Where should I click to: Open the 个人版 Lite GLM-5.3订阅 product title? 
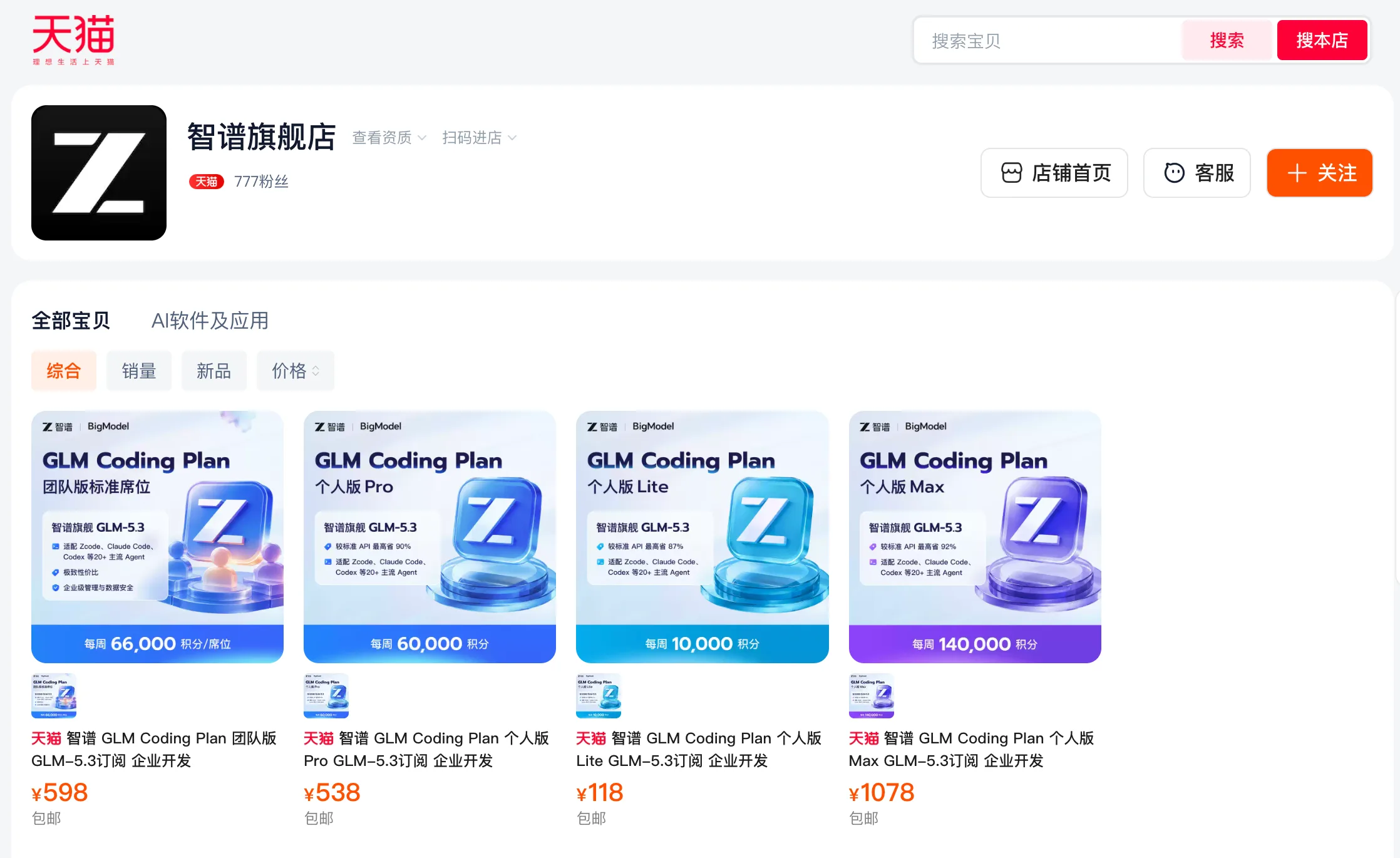pos(699,750)
